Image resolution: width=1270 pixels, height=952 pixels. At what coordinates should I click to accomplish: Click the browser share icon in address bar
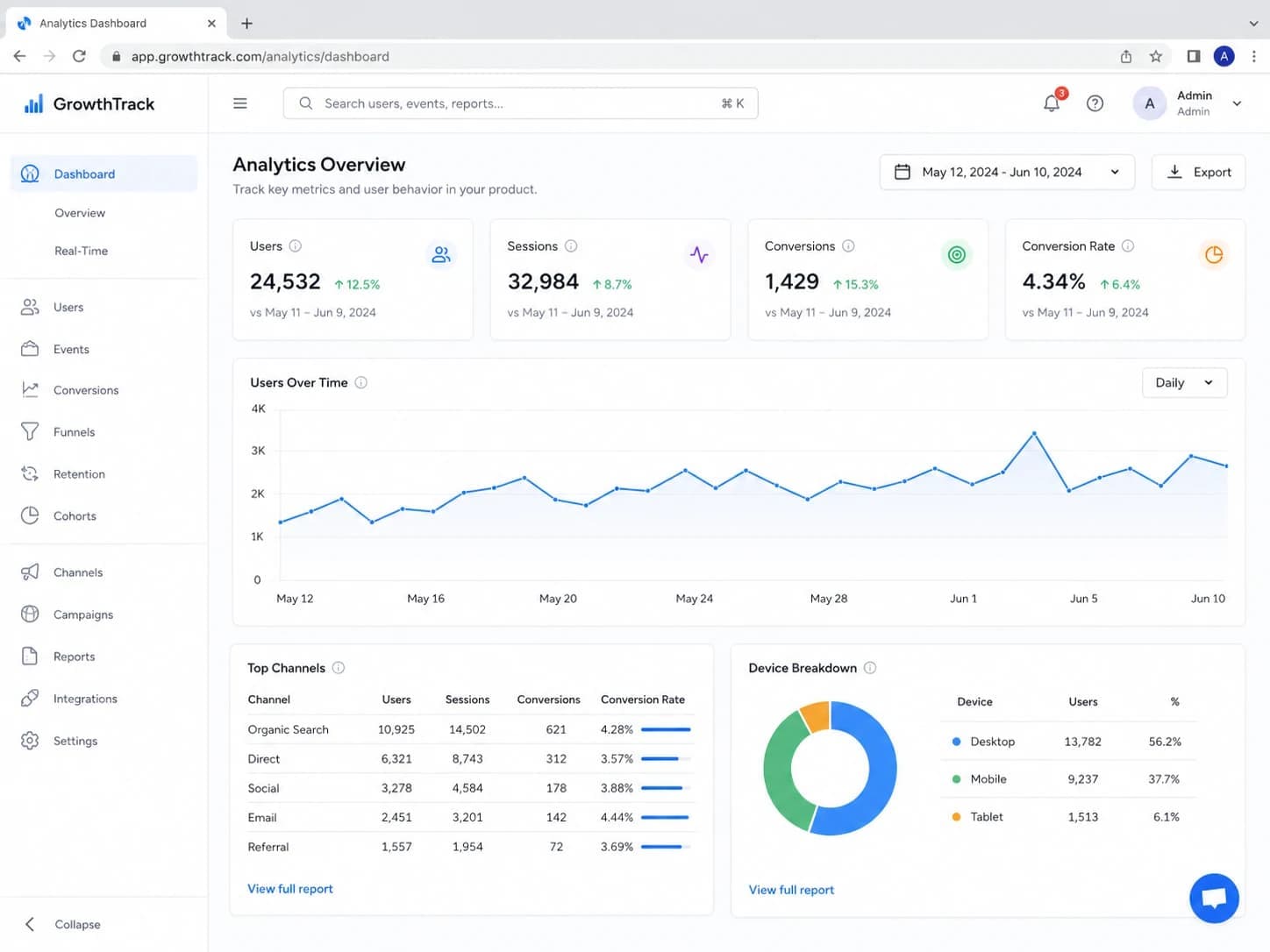pos(1126,56)
